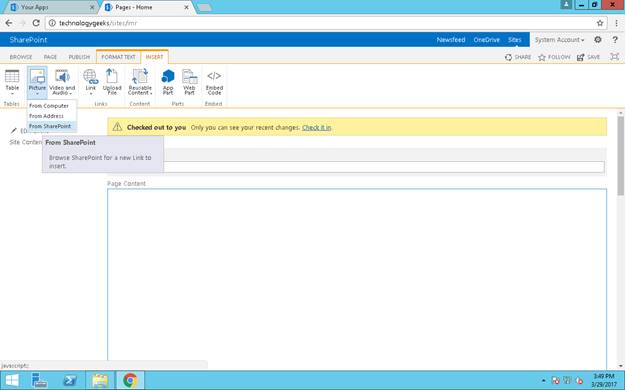Open a new browser tab

(x=204, y=8)
